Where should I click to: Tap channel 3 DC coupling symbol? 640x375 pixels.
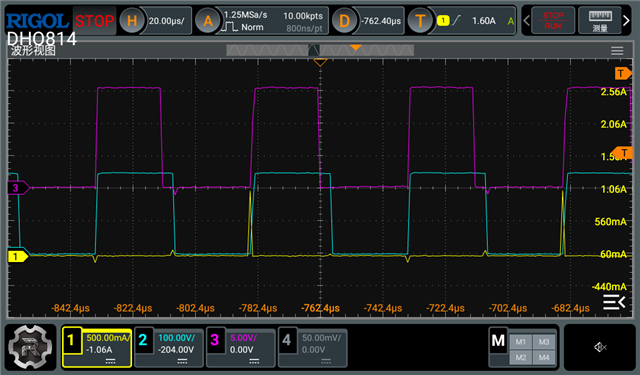pos(254,362)
